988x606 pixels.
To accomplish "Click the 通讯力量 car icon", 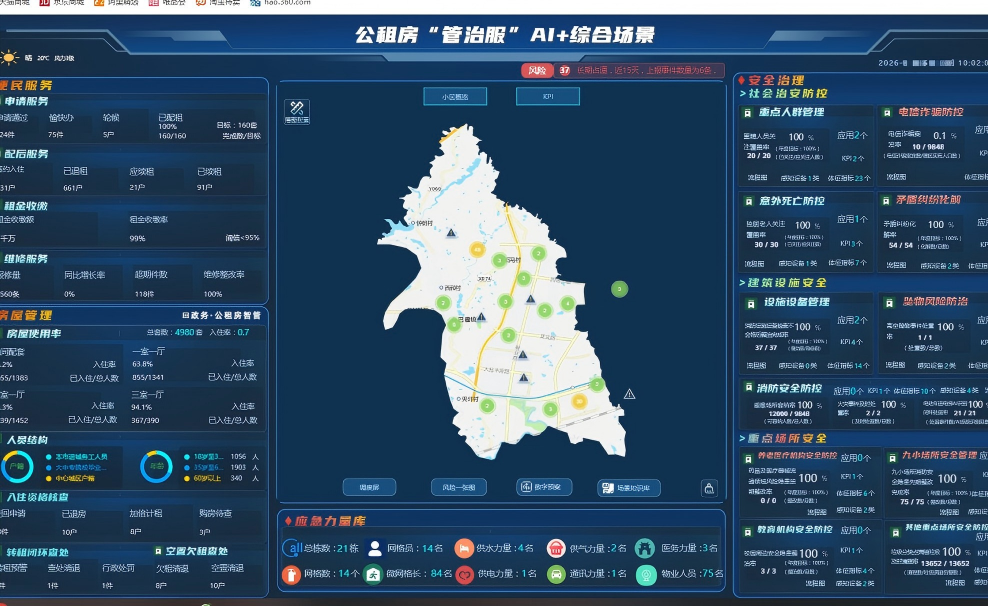I will (x=555, y=574).
